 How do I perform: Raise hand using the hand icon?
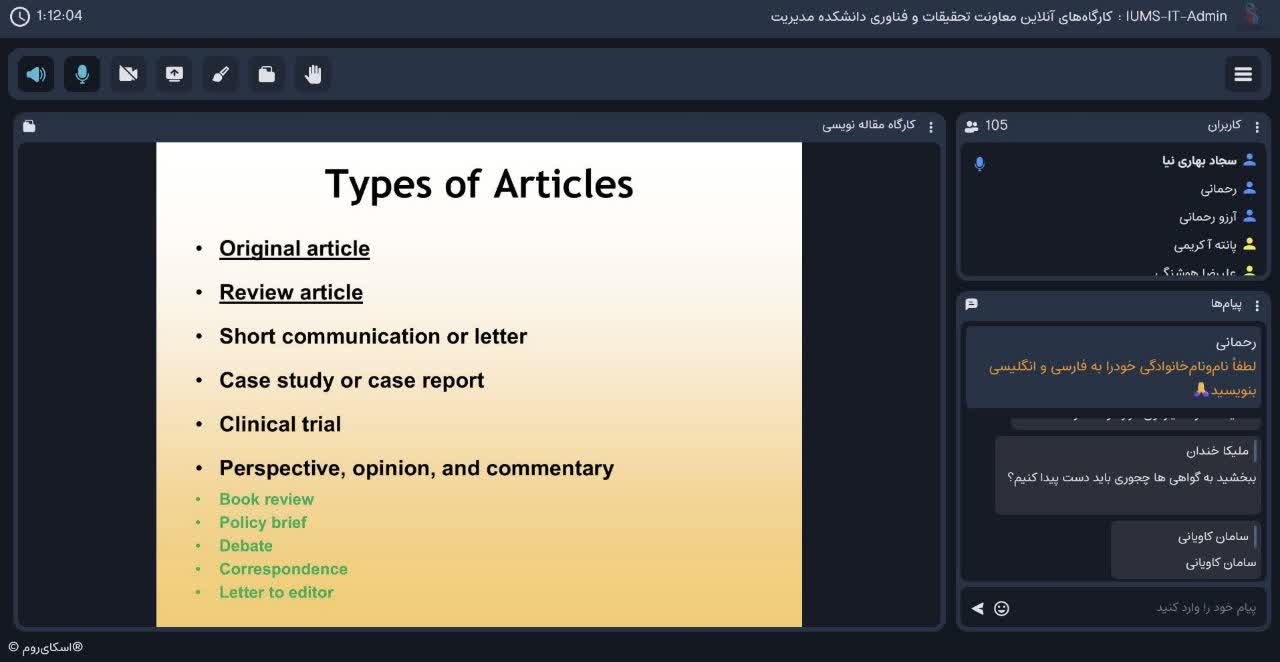(313, 74)
